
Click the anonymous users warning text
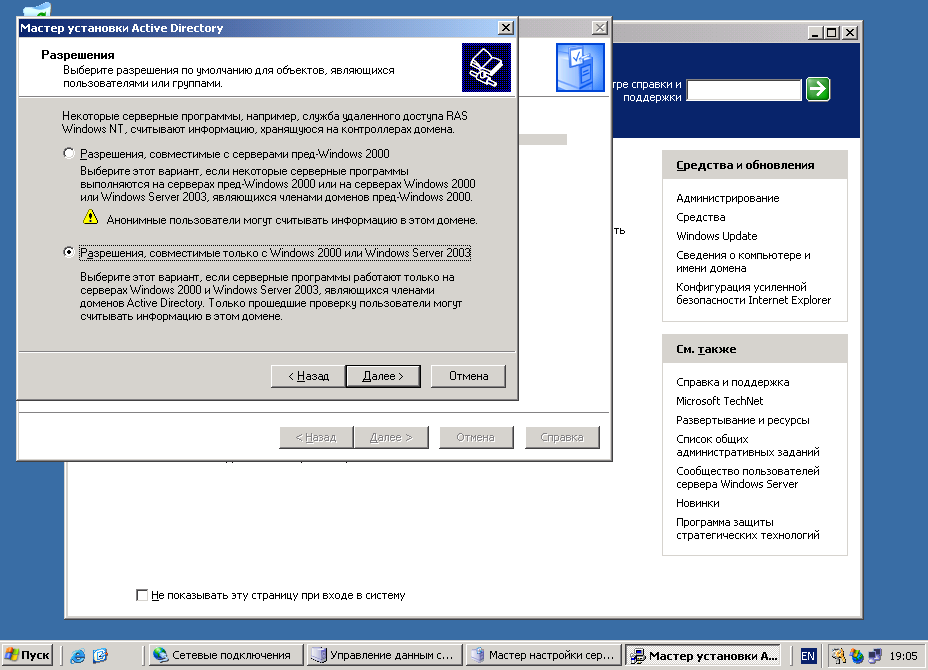292,220
